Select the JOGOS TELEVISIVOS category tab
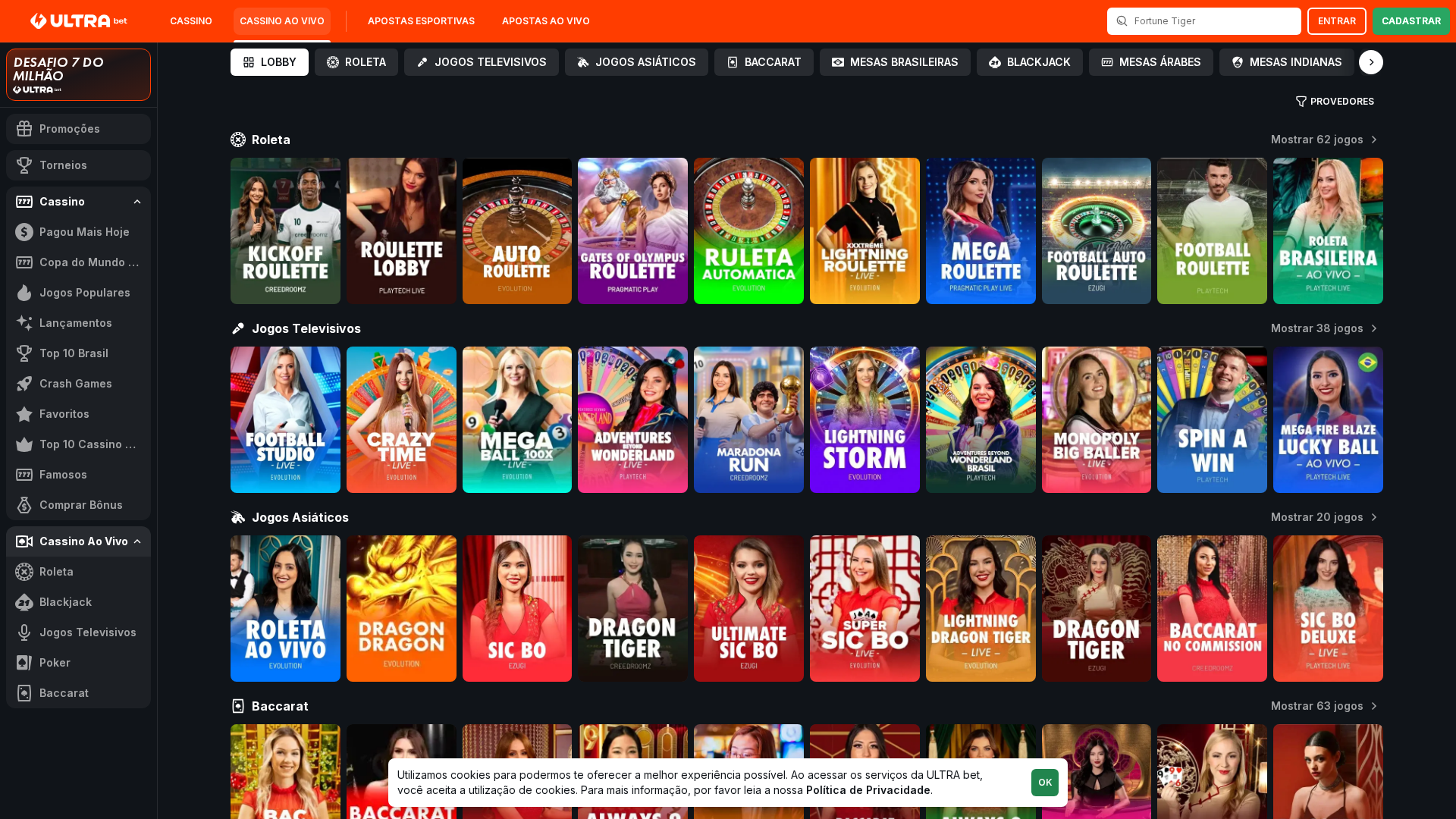The width and height of the screenshot is (1456, 819). (x=482, y=62)
